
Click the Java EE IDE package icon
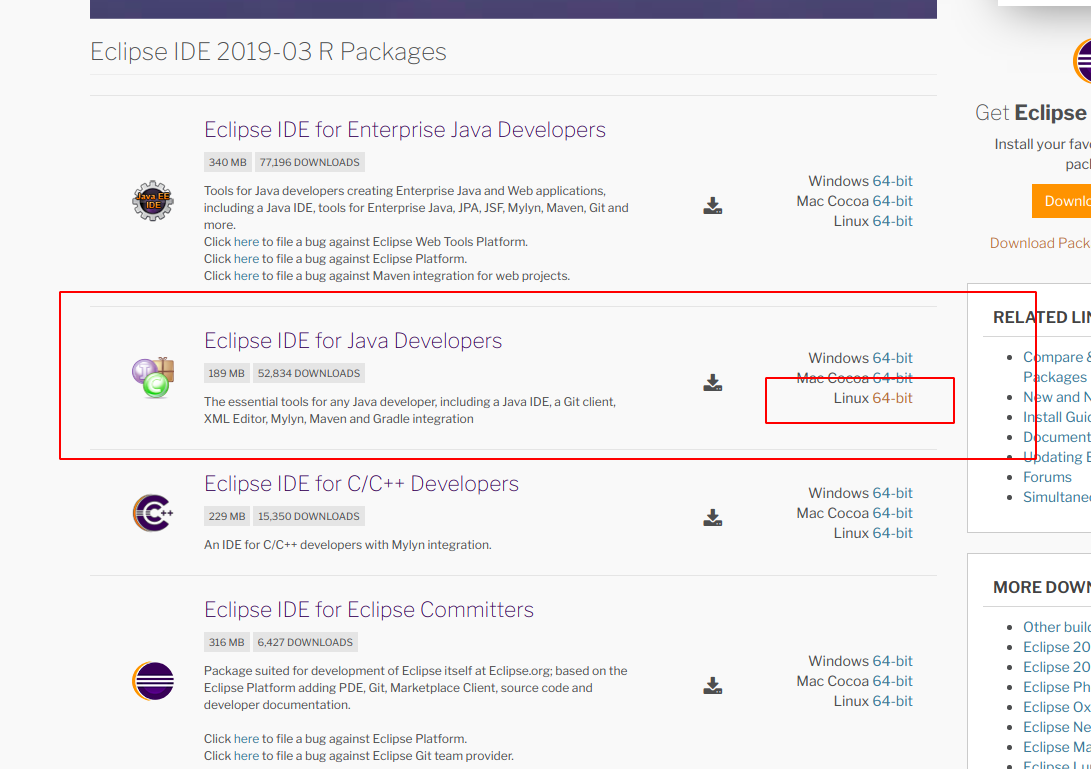153,200
